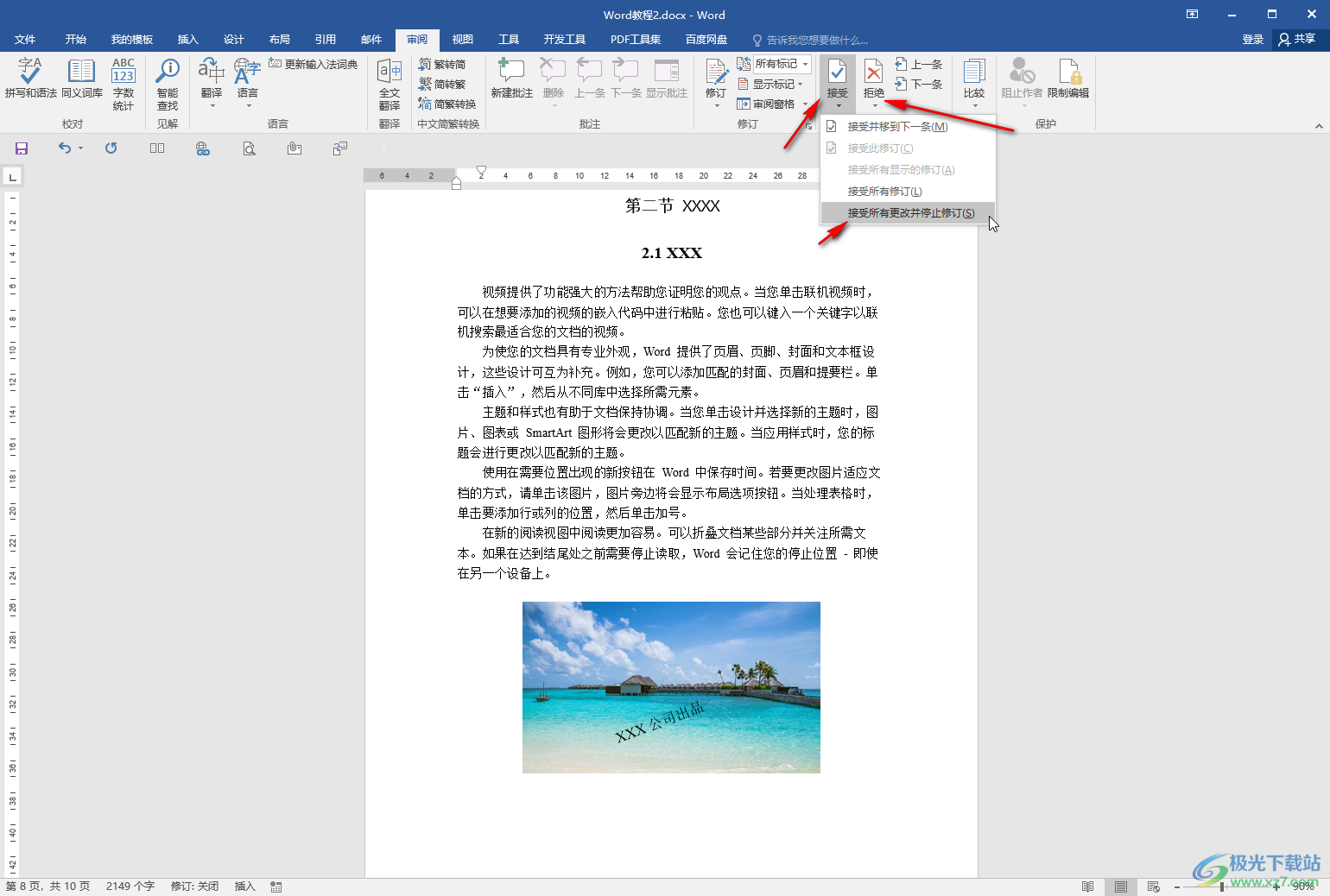Expand the 审阅窗格 dropdown arrow

click(806, 104)
